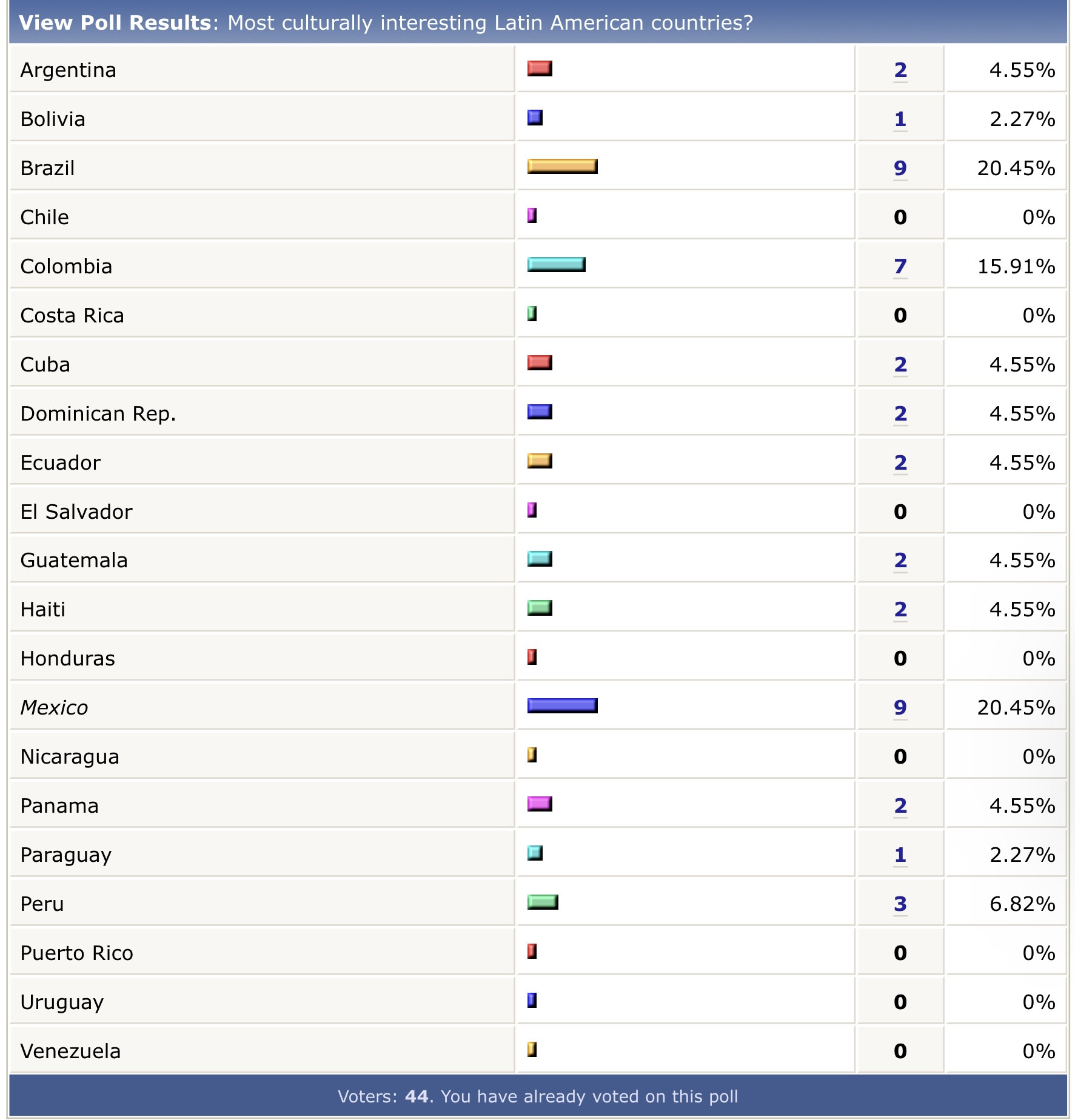Click Colombia's teal result bar
Viewport: 1075px width, 1120px height.
pos(556,265)
